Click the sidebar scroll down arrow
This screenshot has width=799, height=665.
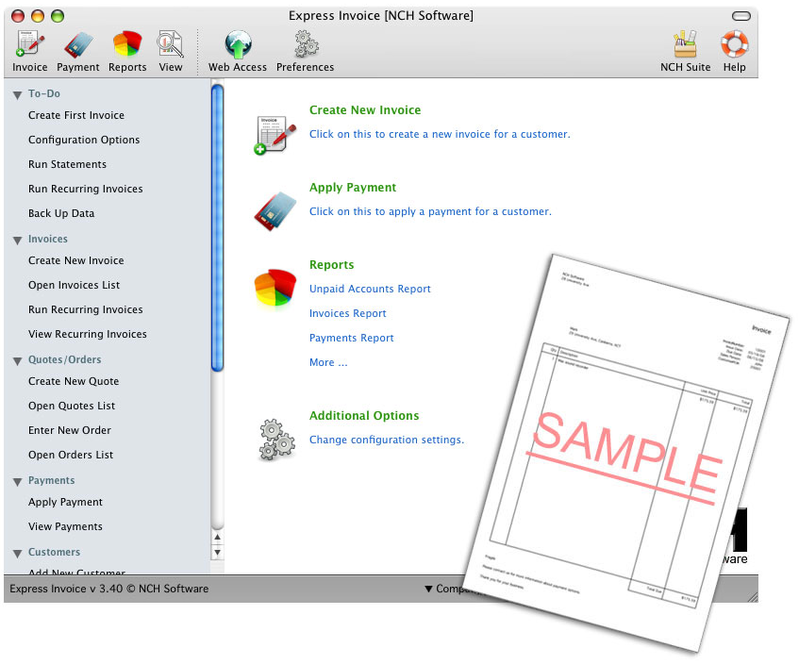click(218, 552)
